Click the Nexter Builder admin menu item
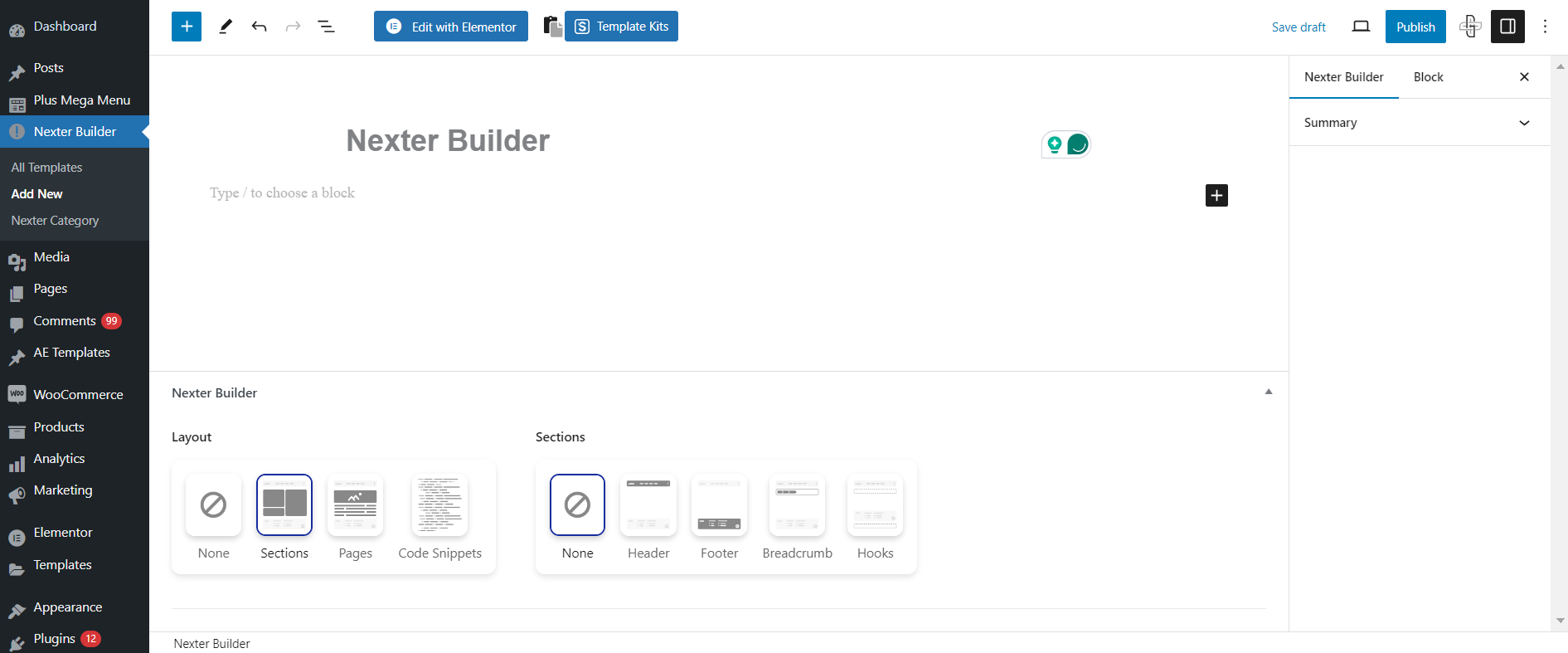This screenshot has width=1568, height=653. (x=75, y=132)
